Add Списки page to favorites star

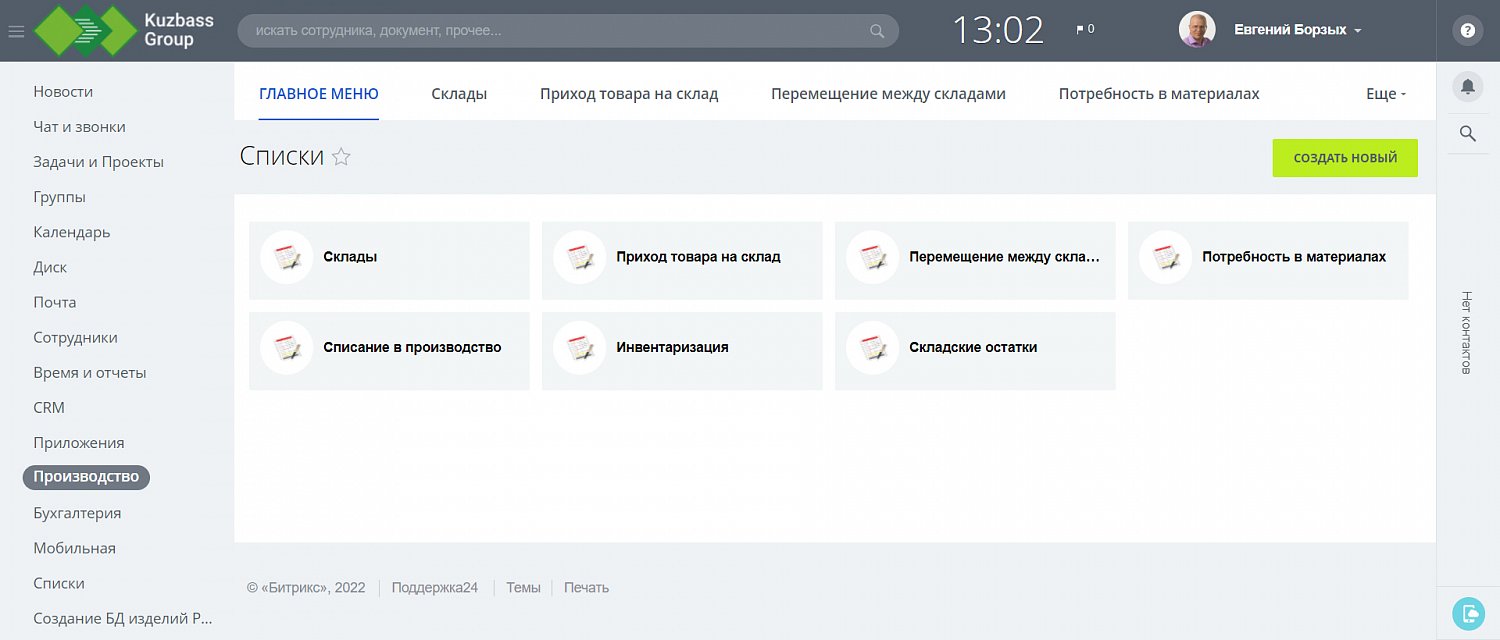coord(341,157)
